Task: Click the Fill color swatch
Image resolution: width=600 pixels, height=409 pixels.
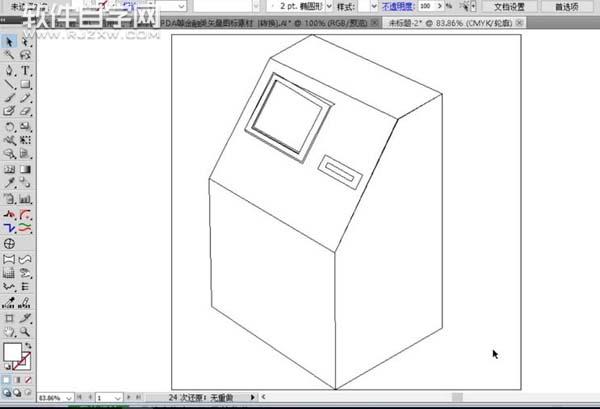Action: point(12,352)
